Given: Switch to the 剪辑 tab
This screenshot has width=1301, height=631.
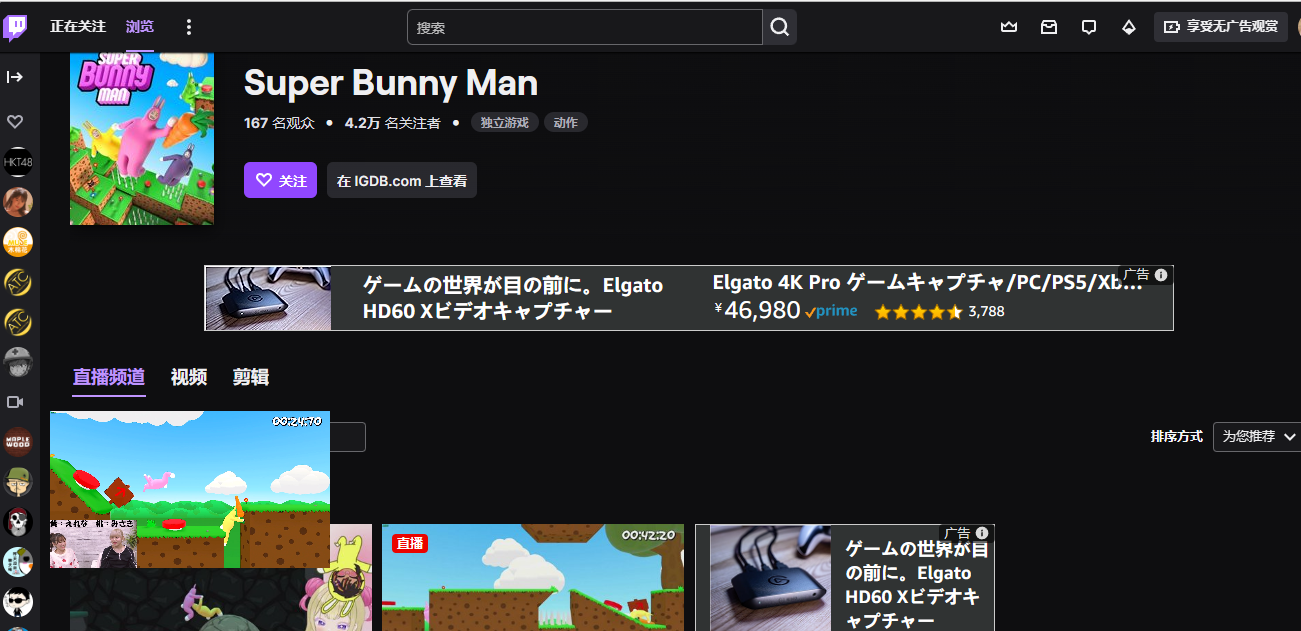Looking at the screenshot, I should [250, 377].
